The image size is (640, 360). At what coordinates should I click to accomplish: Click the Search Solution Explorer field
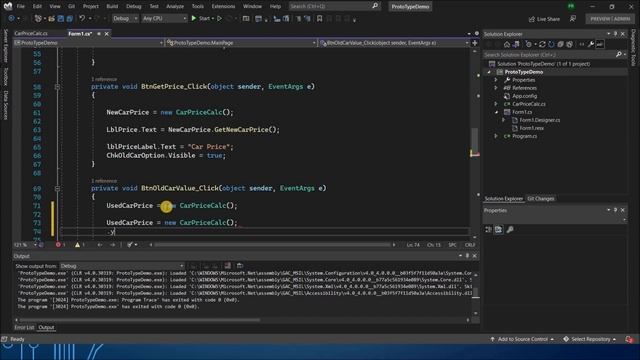(x=554, y=54)
